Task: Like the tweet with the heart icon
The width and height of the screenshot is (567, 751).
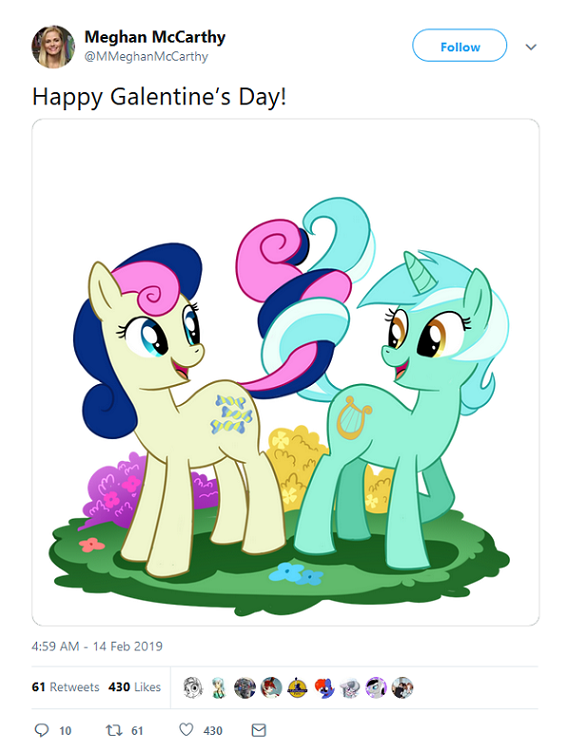Action: pos(186,729)
